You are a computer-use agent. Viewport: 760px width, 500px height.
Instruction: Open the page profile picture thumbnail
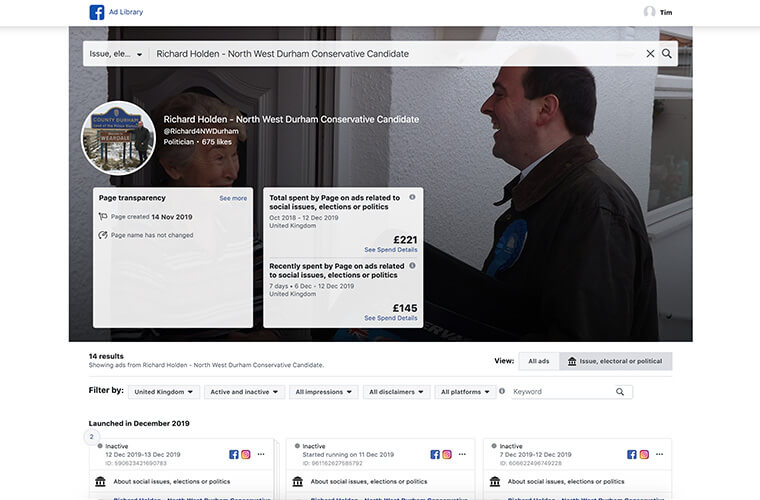pos(118,138)
